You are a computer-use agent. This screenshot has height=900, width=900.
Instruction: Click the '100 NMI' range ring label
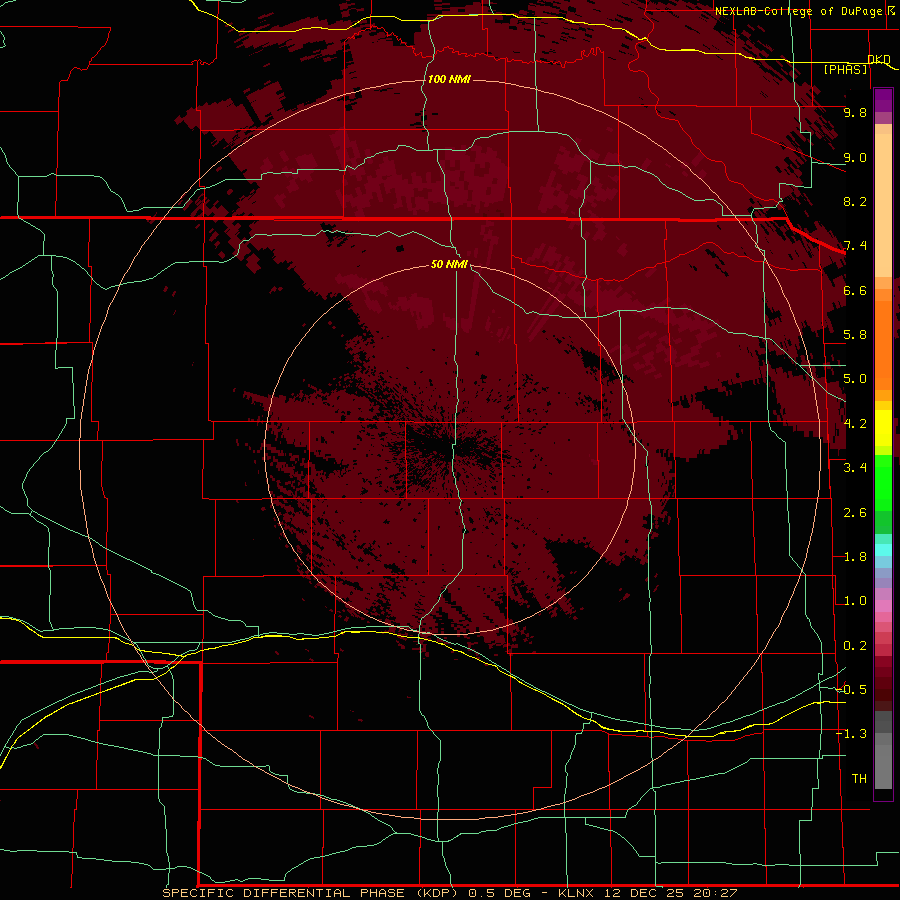[449, 79]
